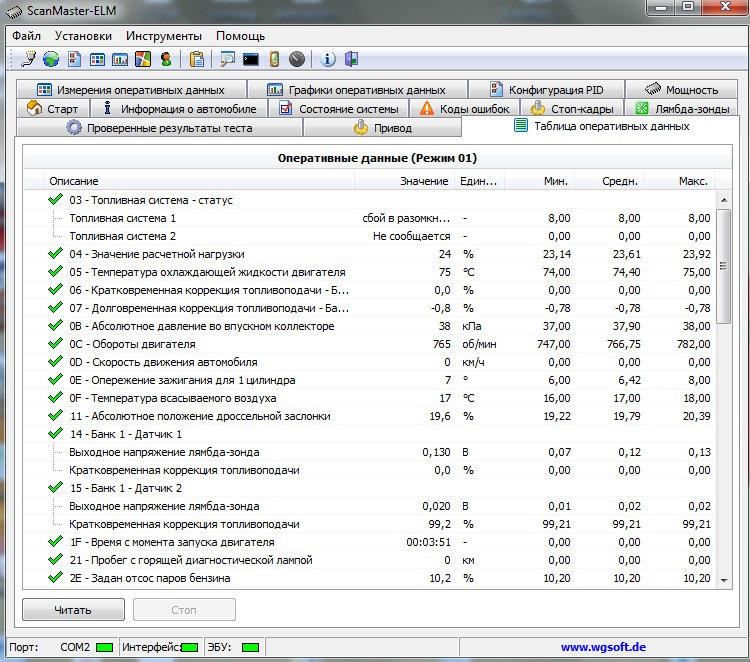Click the Читать button
This screenshot has height=662, width=750.
(x=73, y=609)
